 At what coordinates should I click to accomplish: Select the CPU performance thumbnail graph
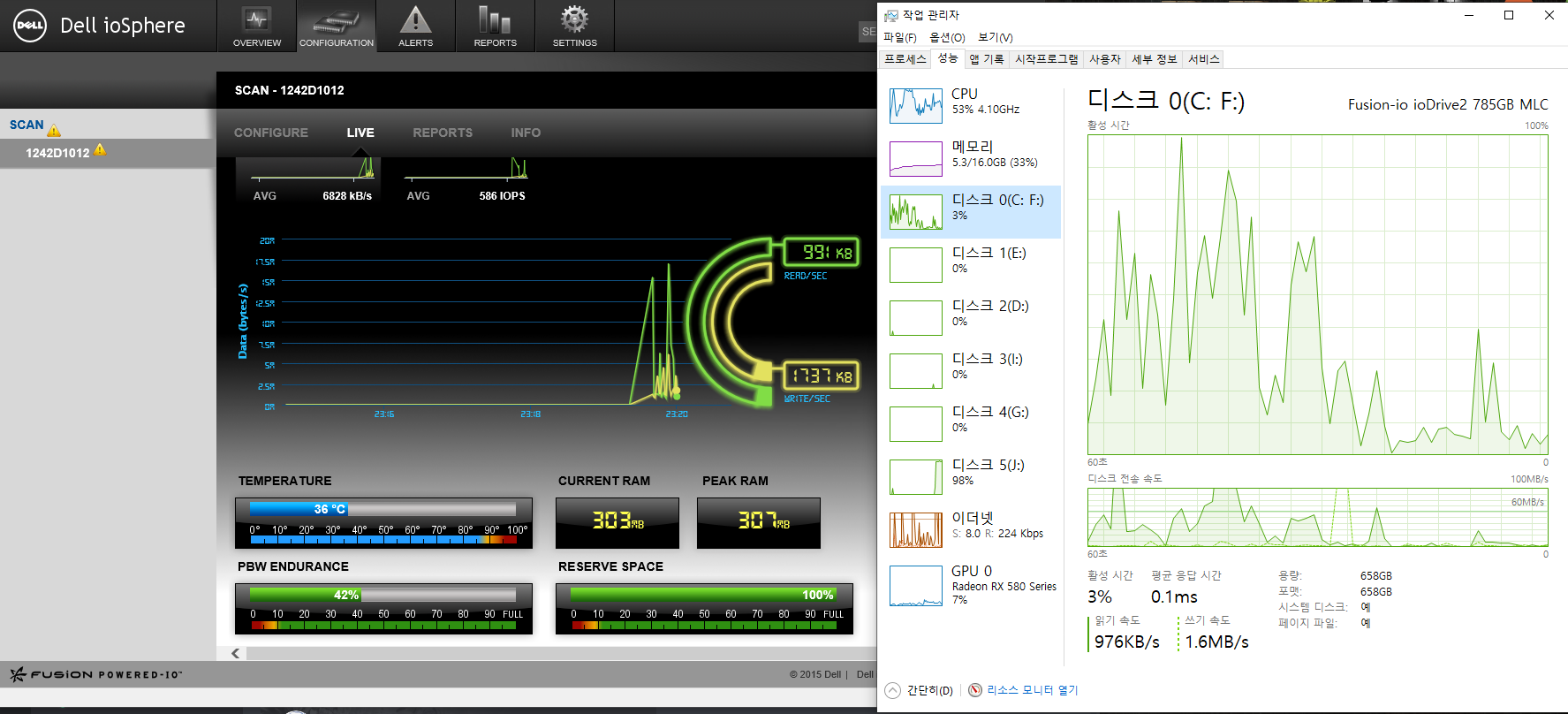916,106
